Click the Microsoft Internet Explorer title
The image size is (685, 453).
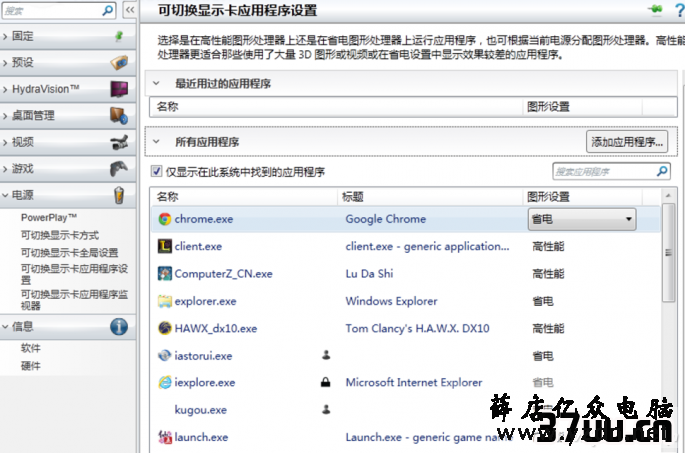414,383
